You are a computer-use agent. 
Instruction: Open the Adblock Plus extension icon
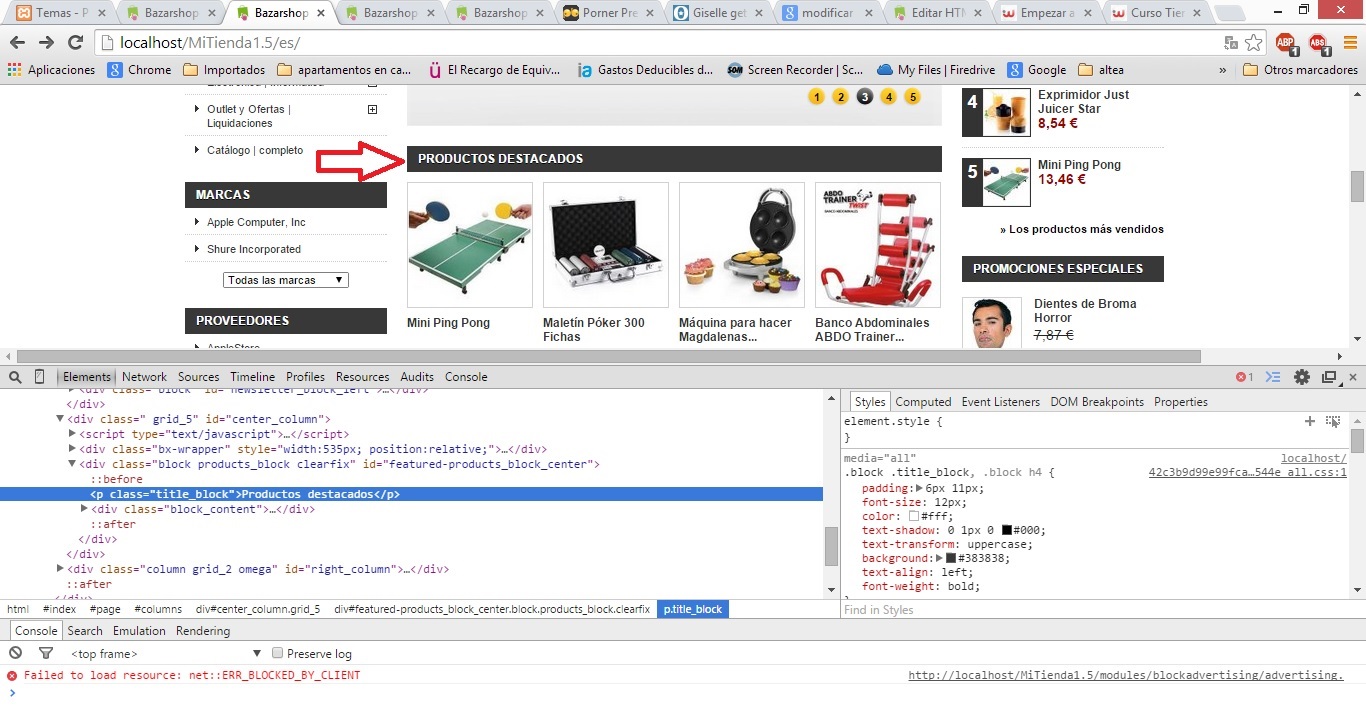[1286, 43]
